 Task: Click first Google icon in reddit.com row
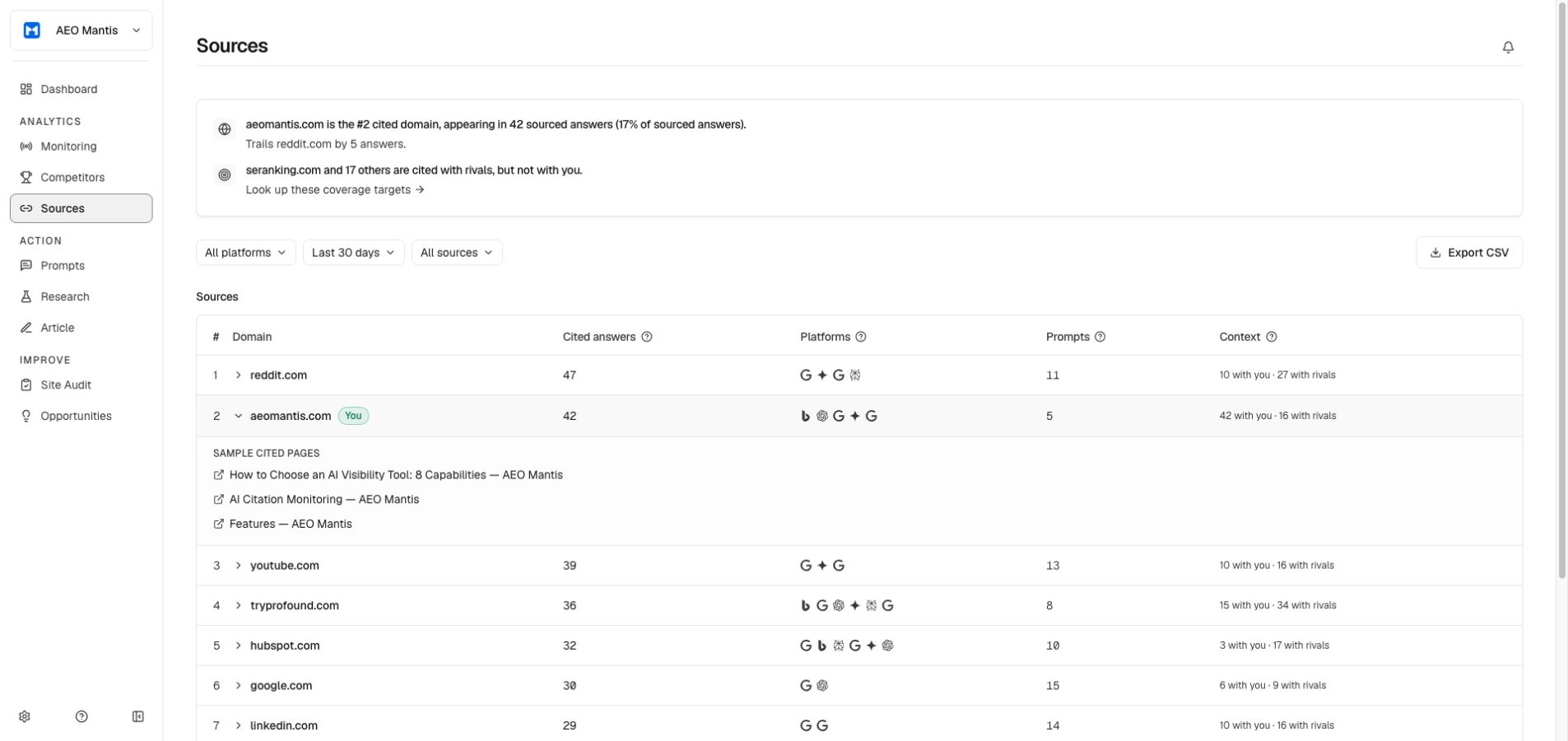pyautogui.click(x=806, y=375)
